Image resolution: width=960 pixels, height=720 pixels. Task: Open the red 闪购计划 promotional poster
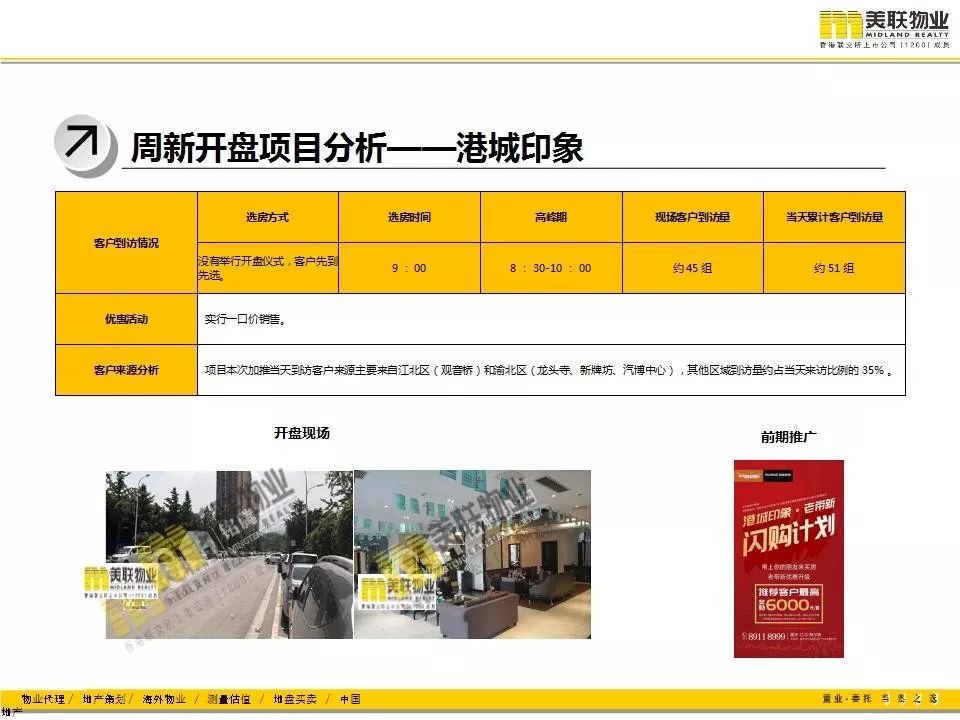[x=789, y=559]
